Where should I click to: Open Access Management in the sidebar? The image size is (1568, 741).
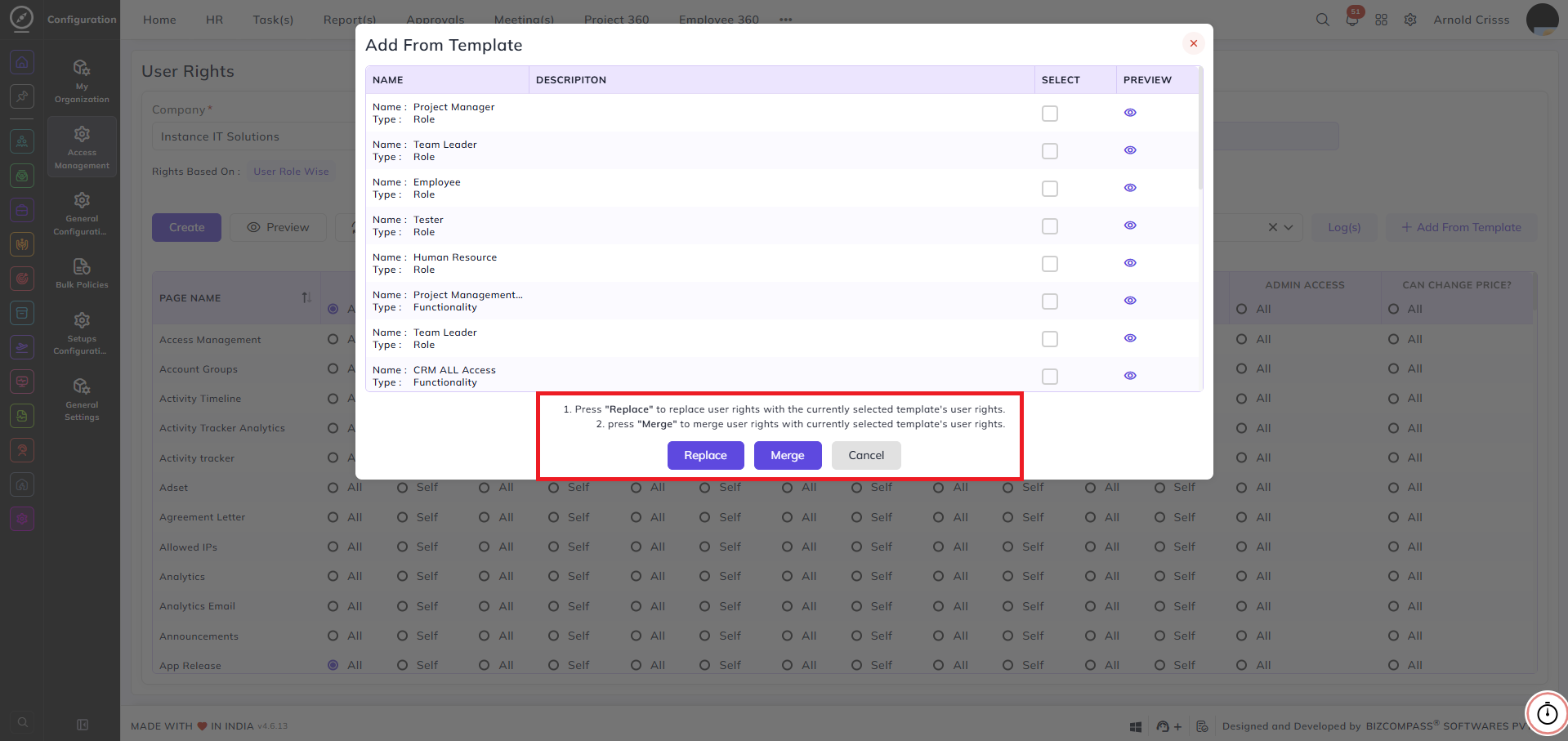pos(82,147)
